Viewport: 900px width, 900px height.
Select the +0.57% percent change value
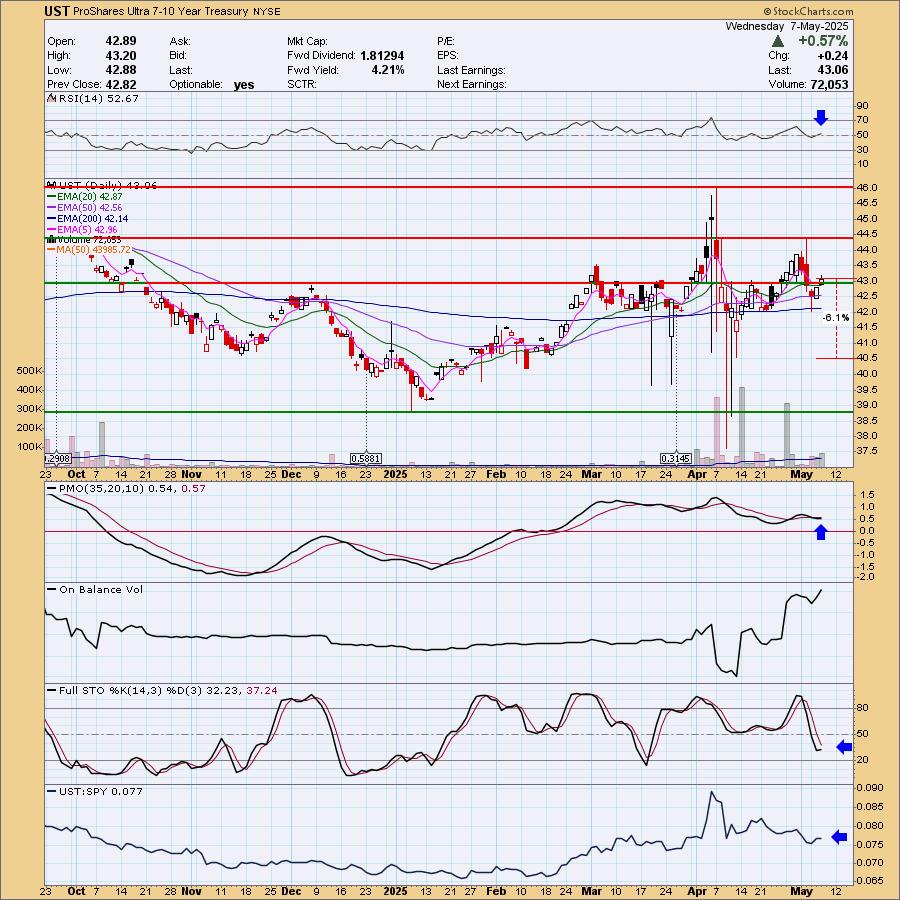click(823, 41)
